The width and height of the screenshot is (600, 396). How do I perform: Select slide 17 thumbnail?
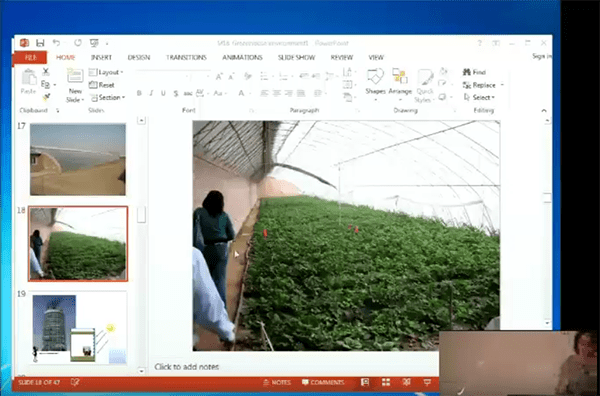point(78,159)
